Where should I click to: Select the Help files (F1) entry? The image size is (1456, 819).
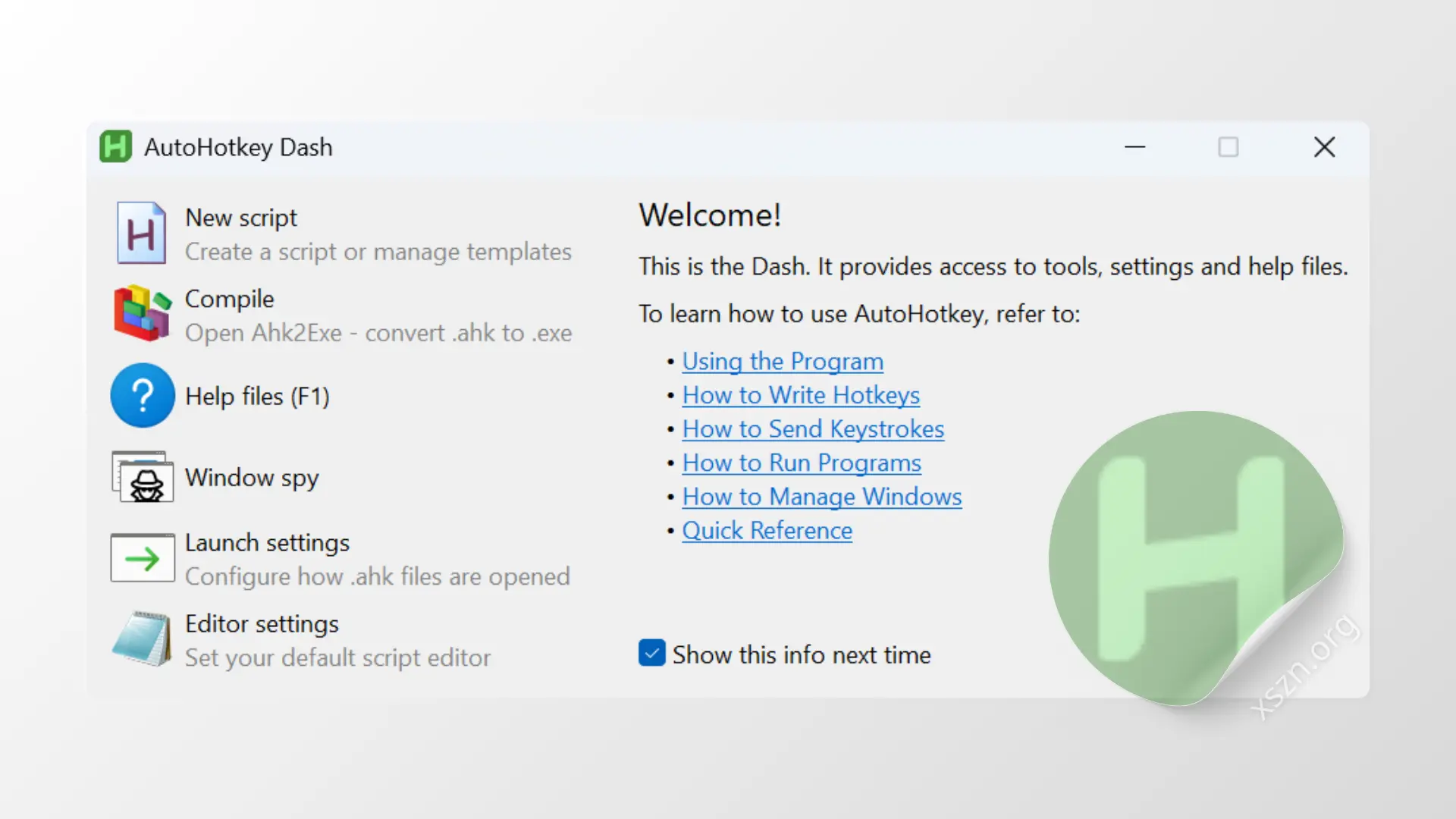tap(257, 396)
